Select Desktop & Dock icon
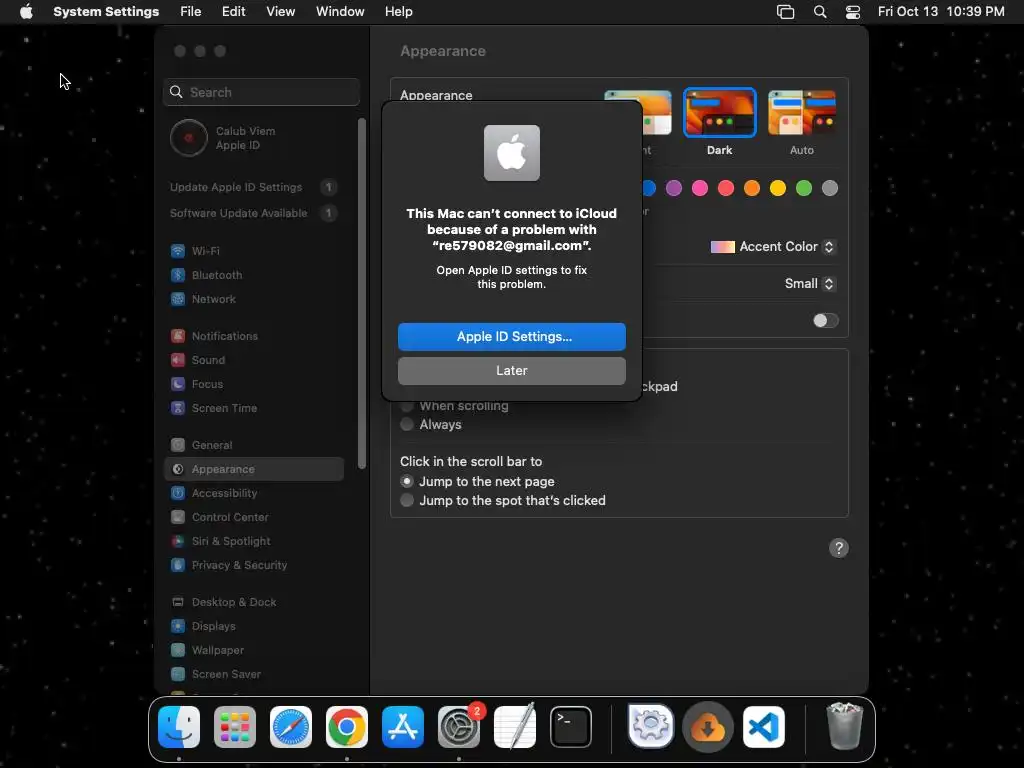The height and width of the screenshot is (768, 1024). coord(178,602)
